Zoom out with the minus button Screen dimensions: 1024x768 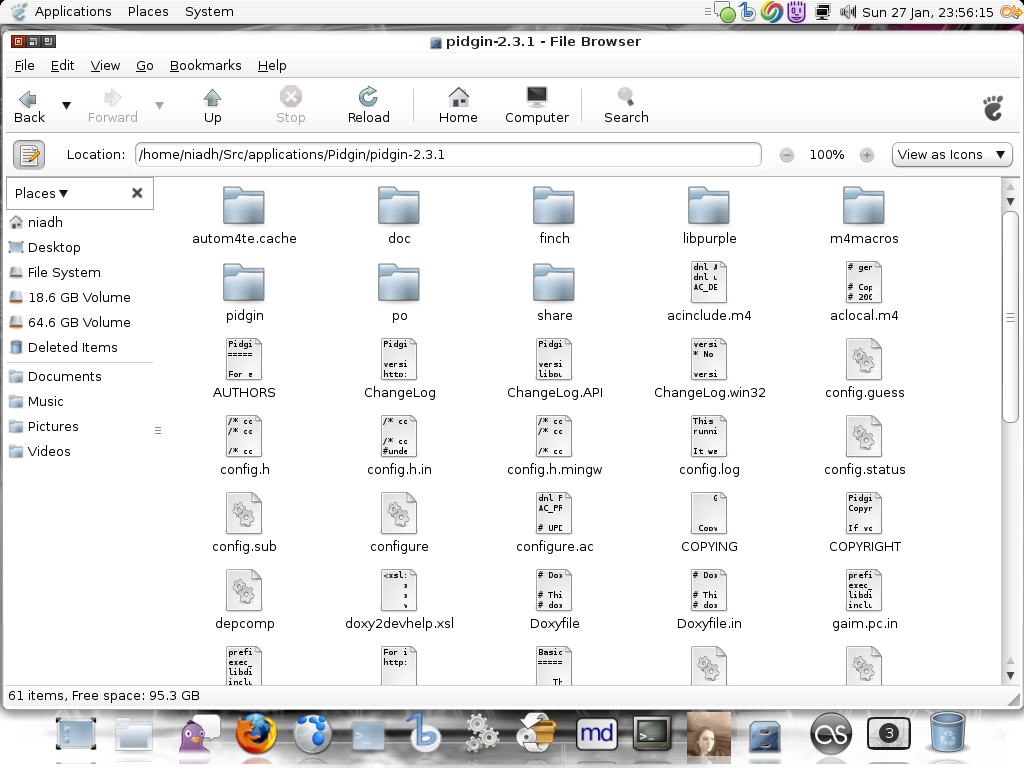787,155
